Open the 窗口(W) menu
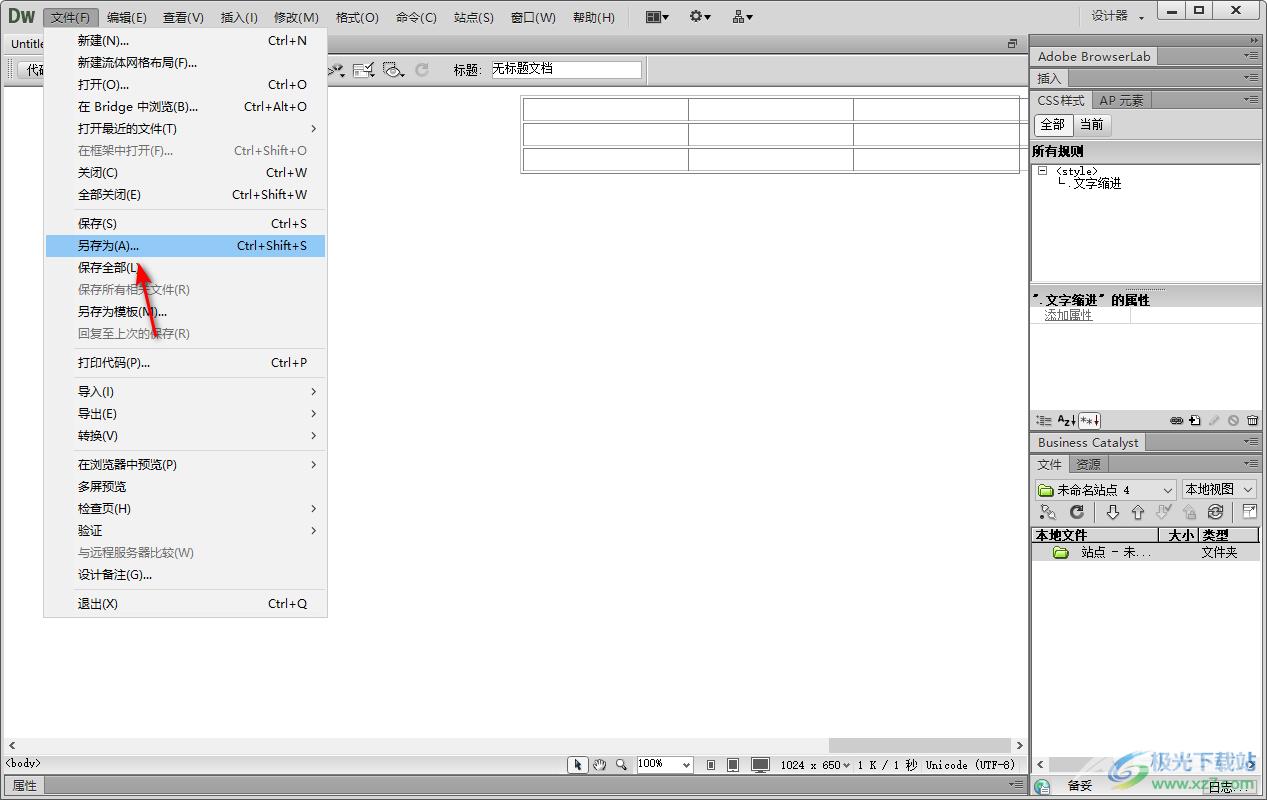1267x800 pixels. coord(533,17)
